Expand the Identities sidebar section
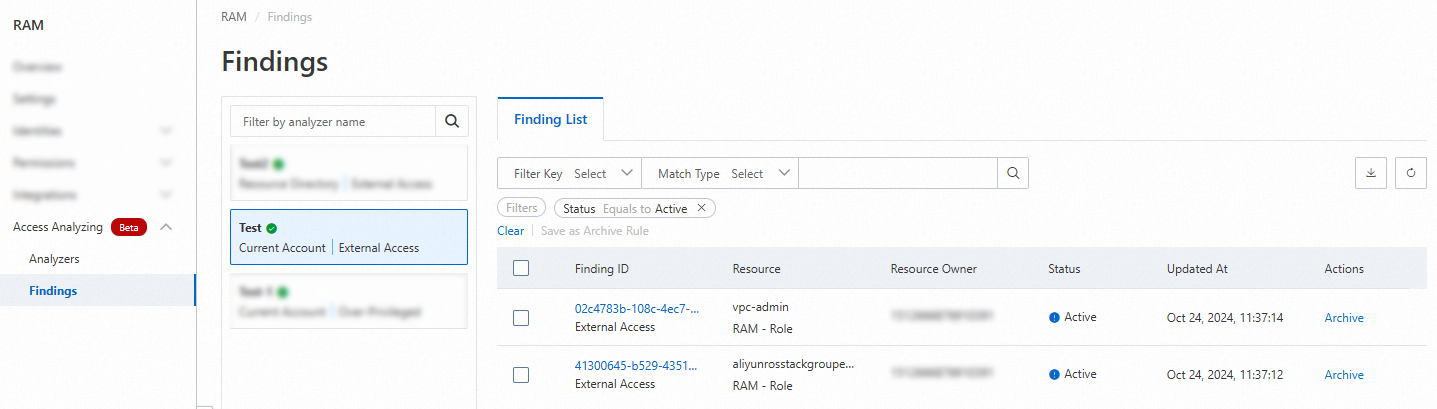1437x409 pixels. 166,131
